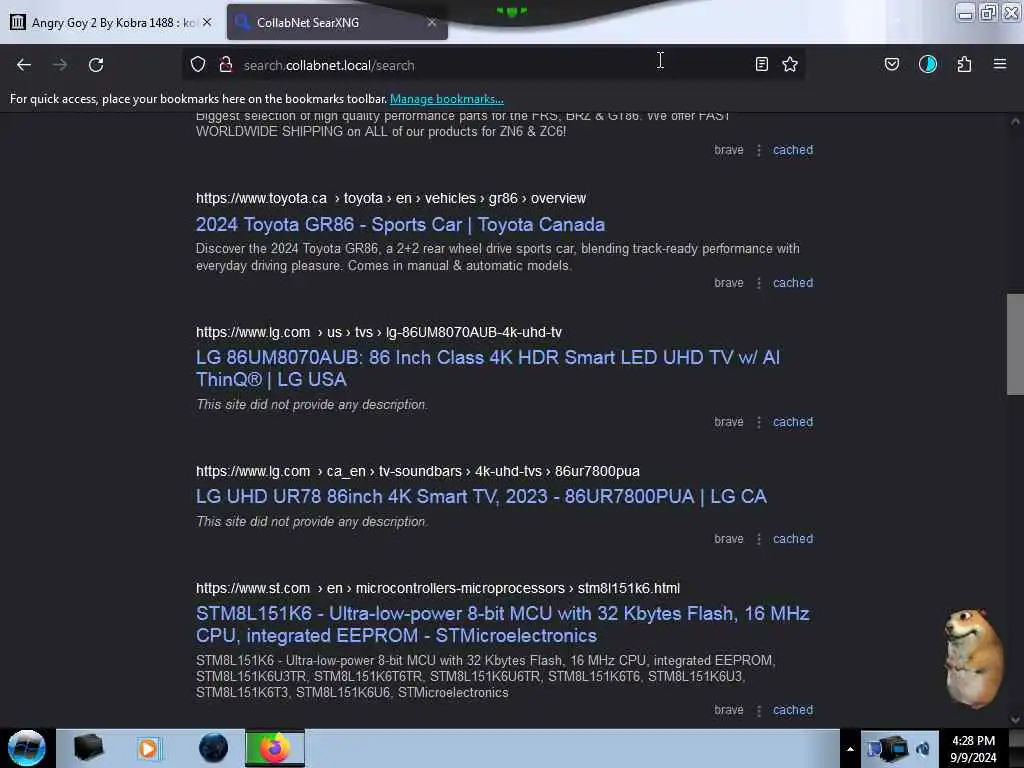The height and width of the screenshot is (768, 1024).
Task: Launch the media player taskbar icon
Action: point(148,748)
